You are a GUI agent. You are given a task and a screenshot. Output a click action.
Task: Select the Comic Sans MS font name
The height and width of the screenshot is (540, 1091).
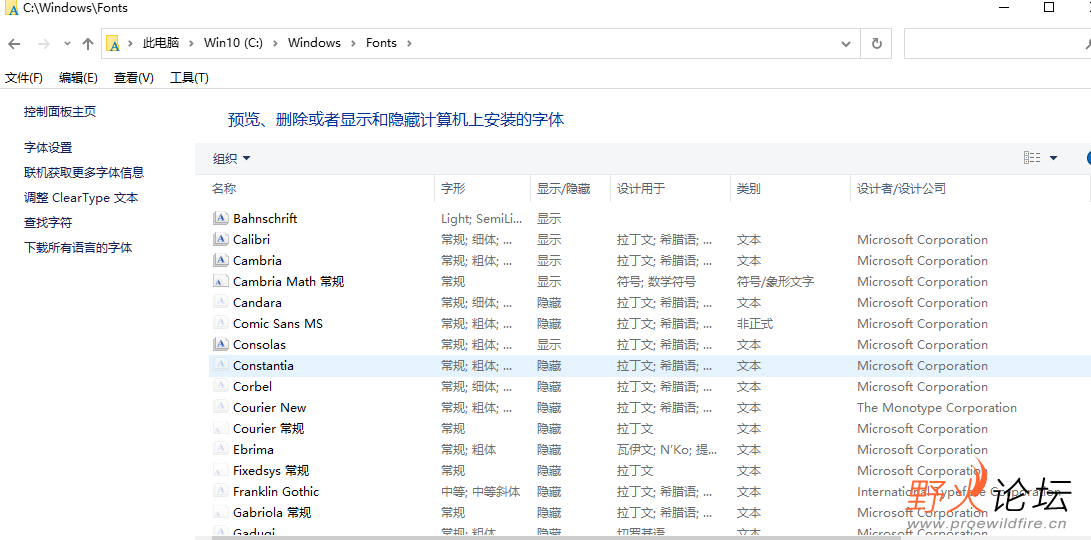coord(278,324)
